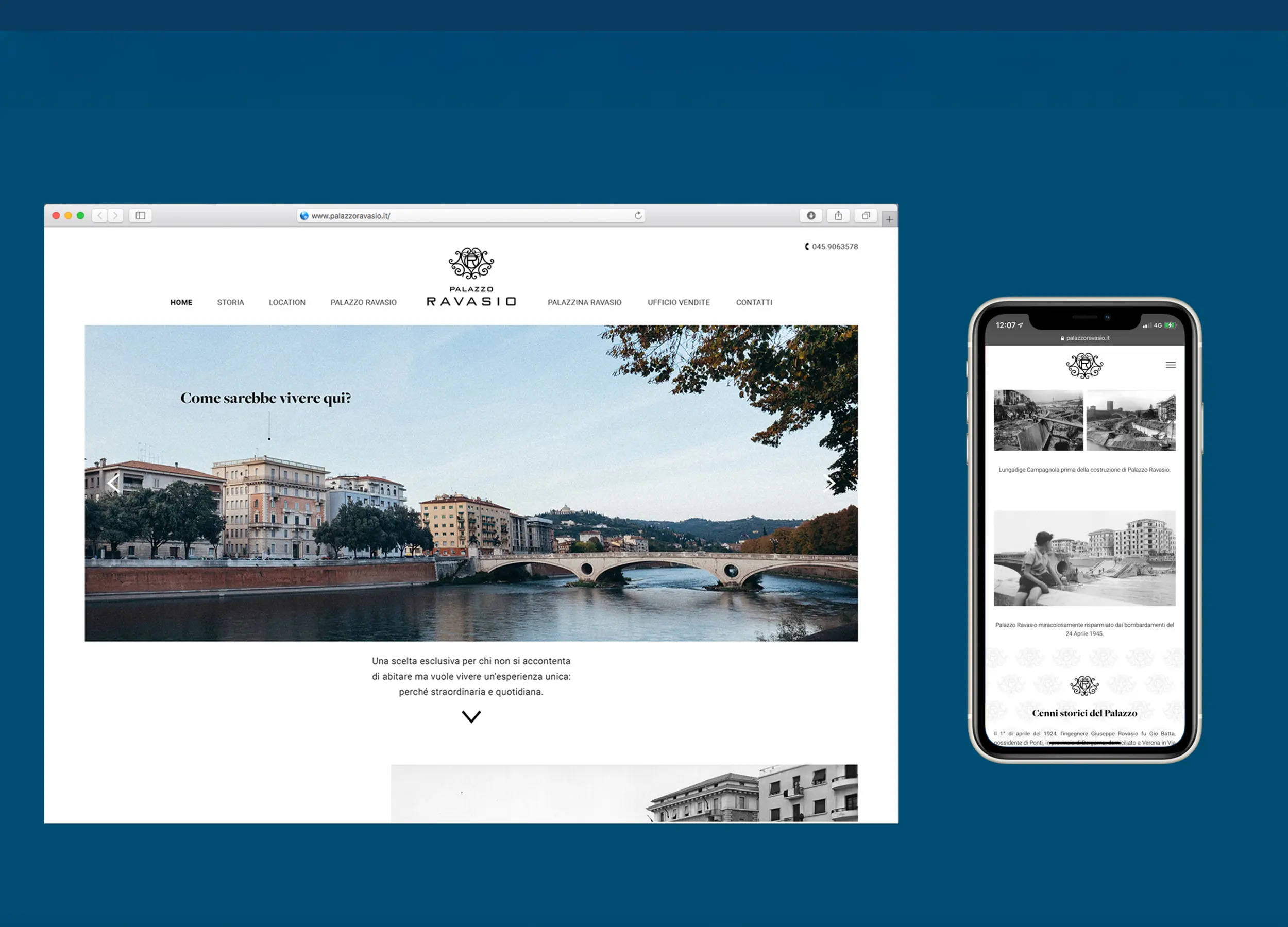Reload the page with refresh icon

pyautogui.click(x=638, y=216)
